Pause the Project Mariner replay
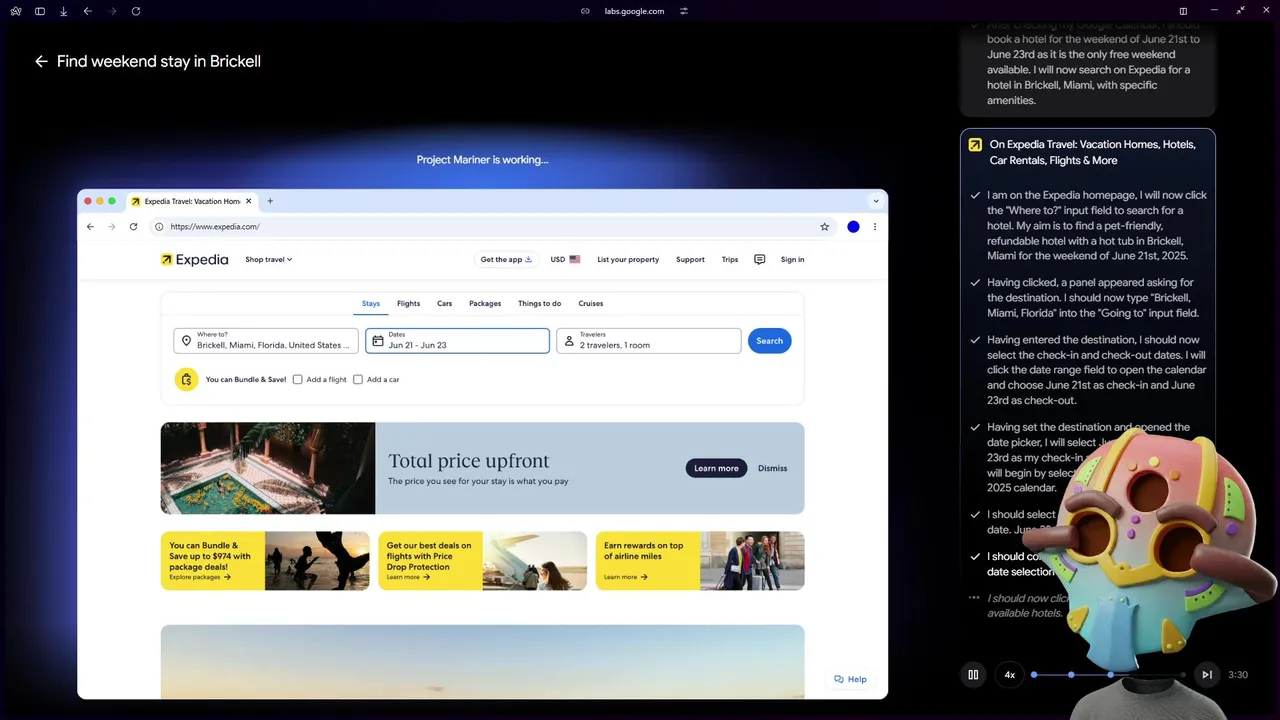 [x=973, y=675]
